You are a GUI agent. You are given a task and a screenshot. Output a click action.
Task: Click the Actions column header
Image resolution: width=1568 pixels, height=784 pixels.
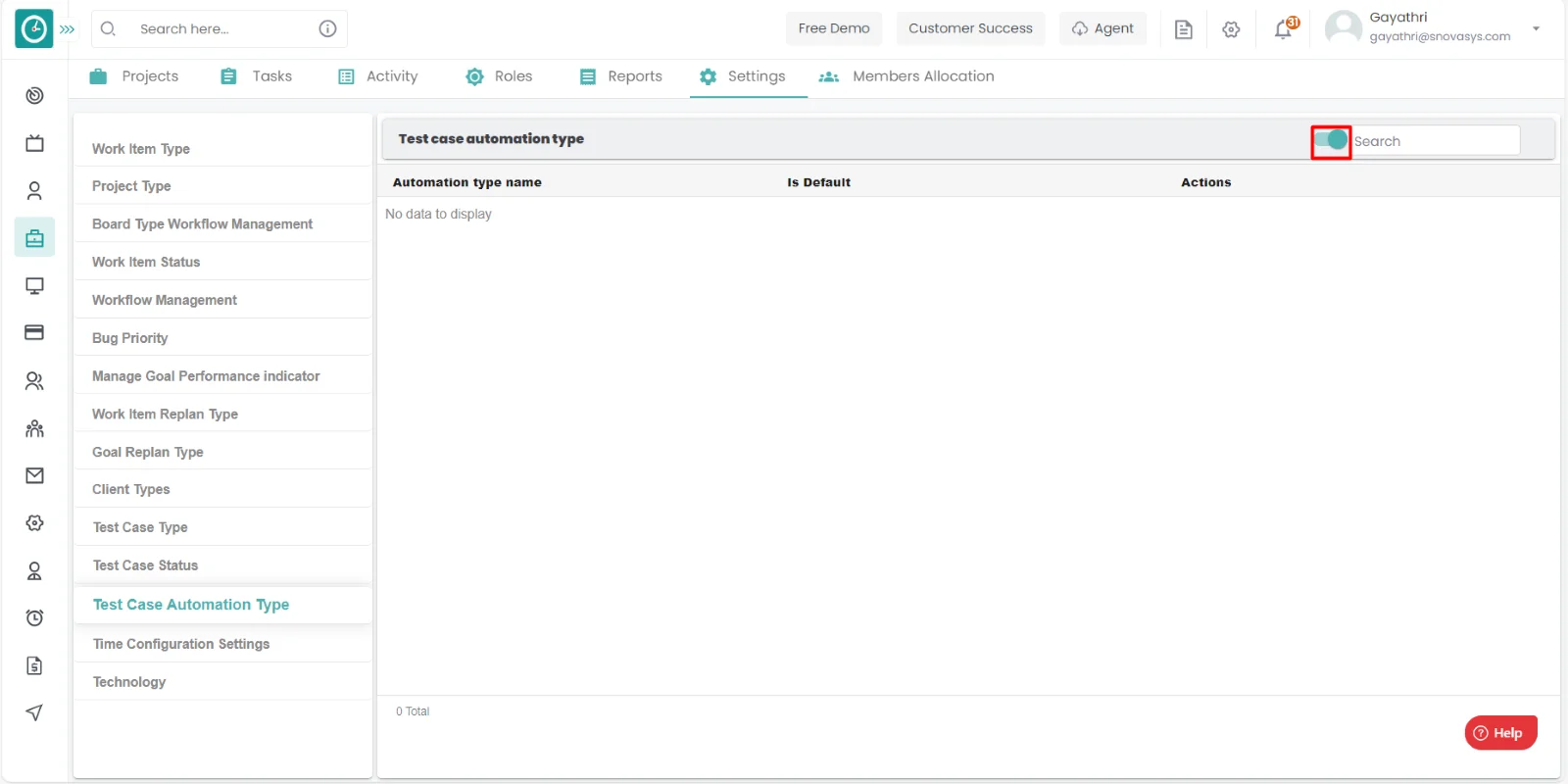(1205, 182)
